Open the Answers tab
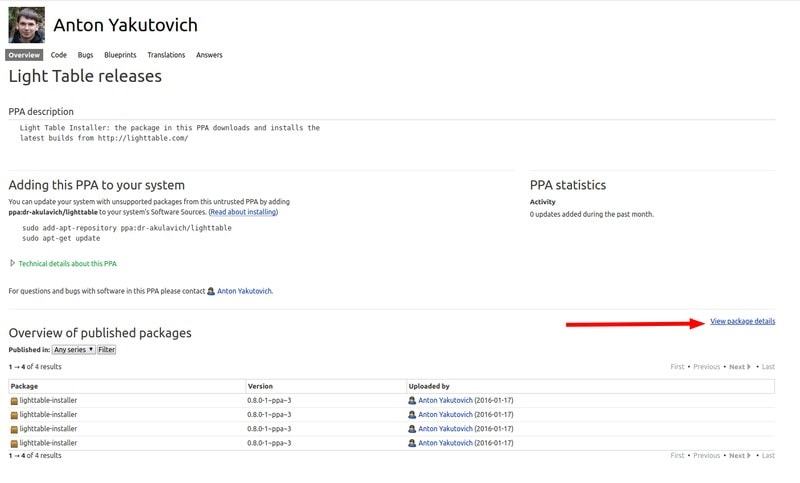 (209, 55)
